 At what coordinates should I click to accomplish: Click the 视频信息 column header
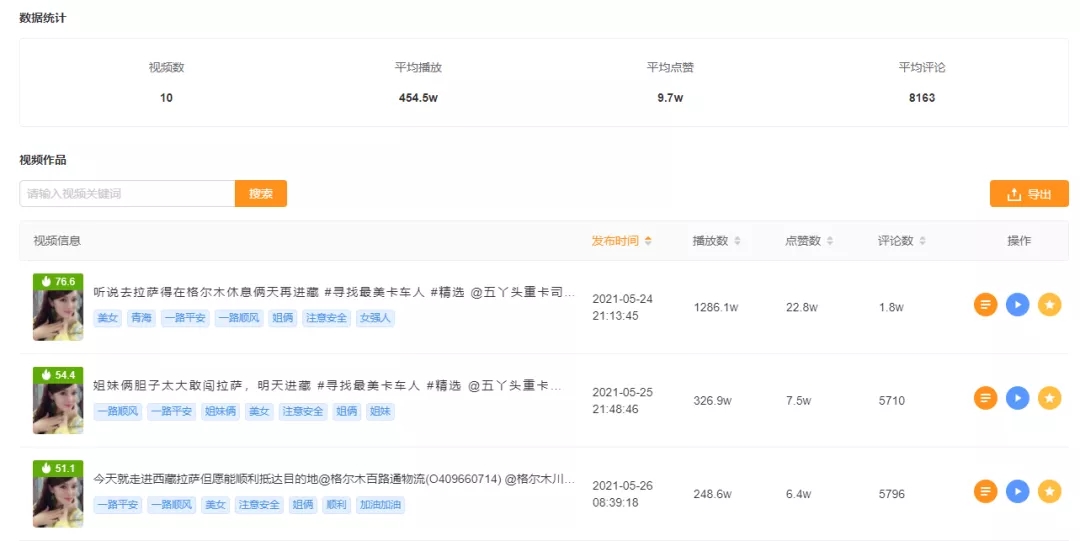[57, 241]
